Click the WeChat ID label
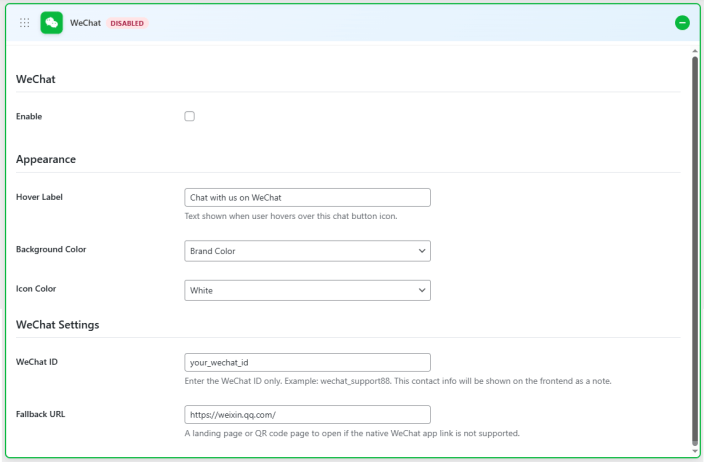 [x=37, y=362]
